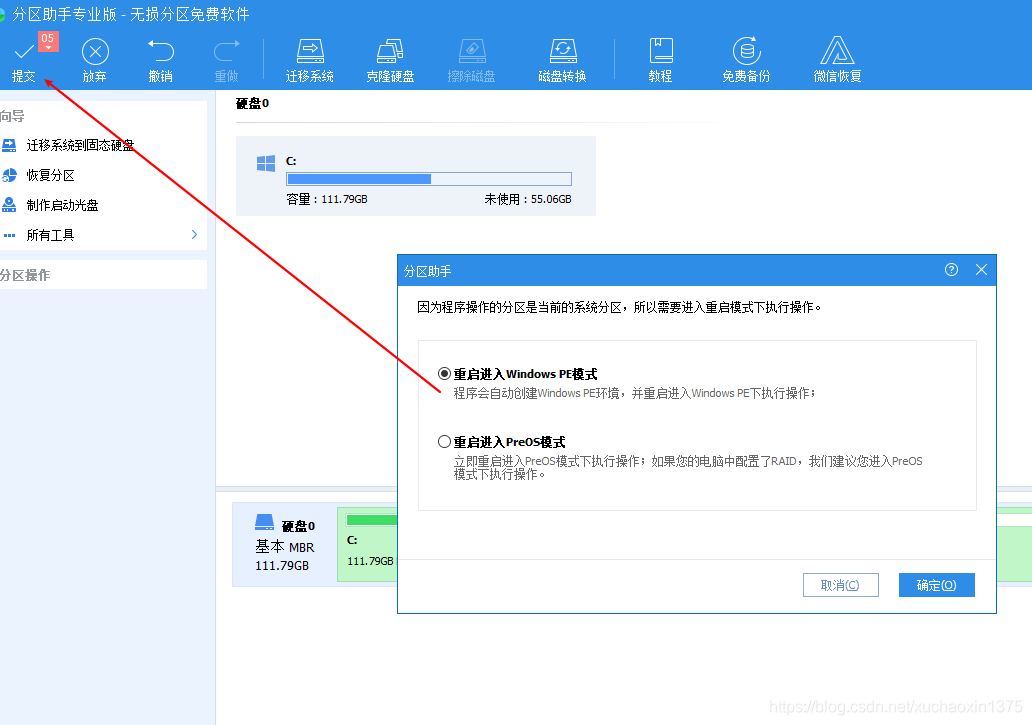
Task: Select 重启进入PreOS模式 radio button
Action: 444,441
